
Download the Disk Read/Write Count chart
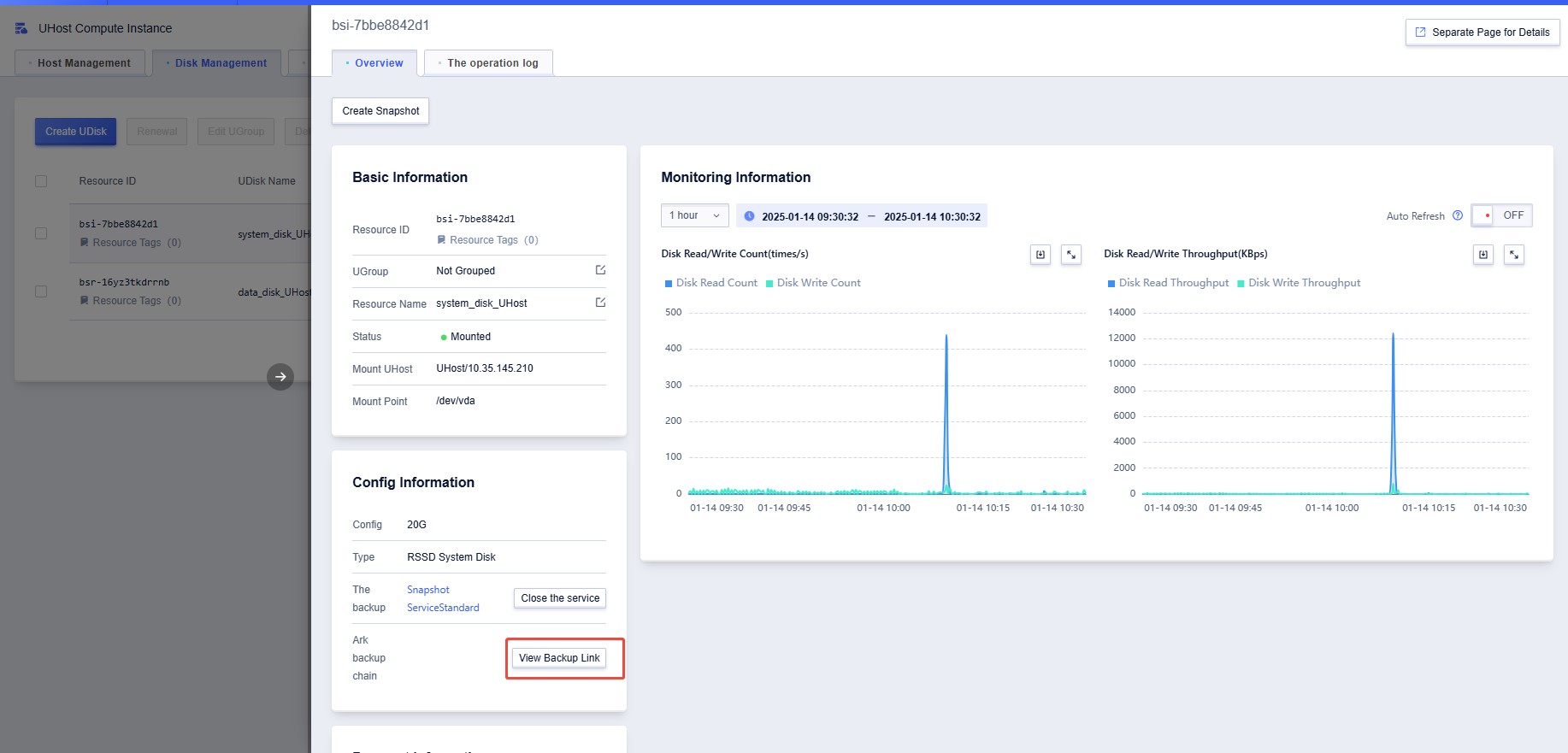point(1040,255)
